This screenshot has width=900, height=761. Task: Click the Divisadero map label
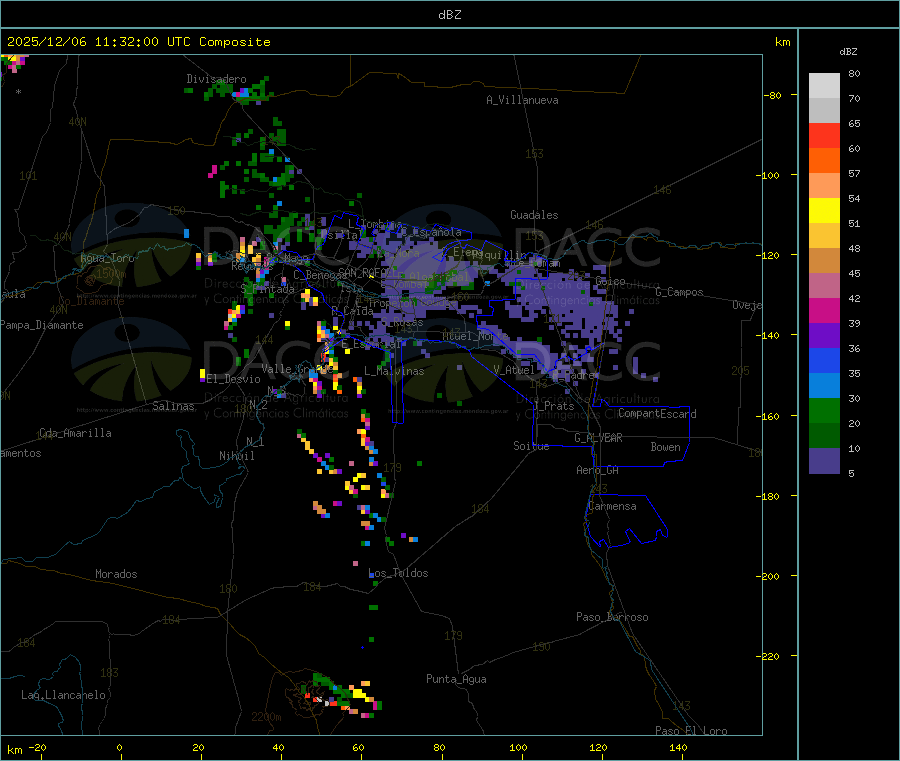click(216, 79)
